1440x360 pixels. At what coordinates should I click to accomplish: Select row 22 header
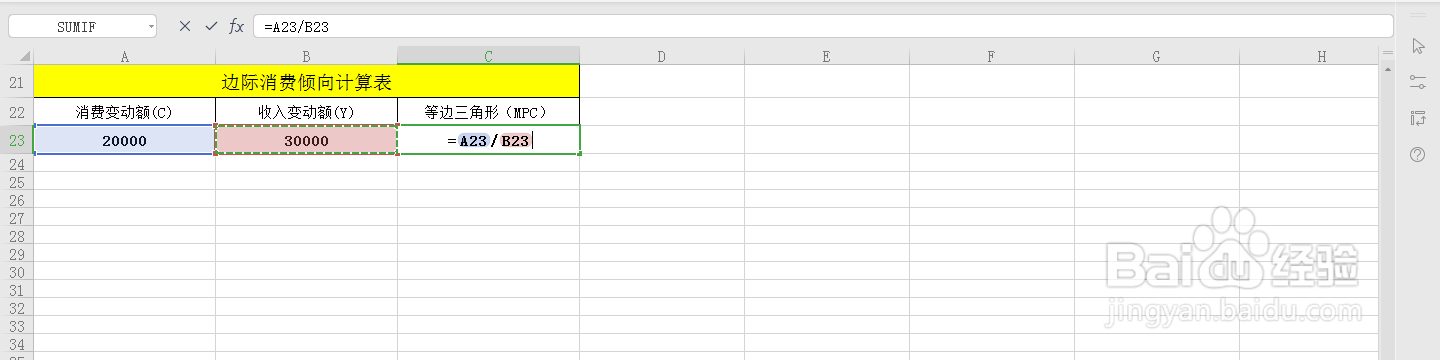click(x=16, y=112)
